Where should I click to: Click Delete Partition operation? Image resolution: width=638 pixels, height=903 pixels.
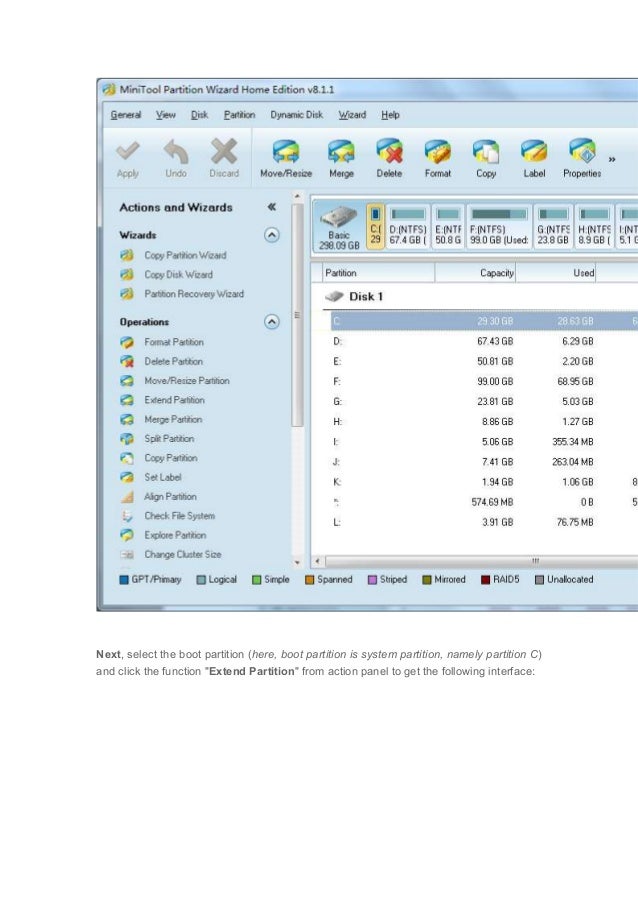(161, 362)
